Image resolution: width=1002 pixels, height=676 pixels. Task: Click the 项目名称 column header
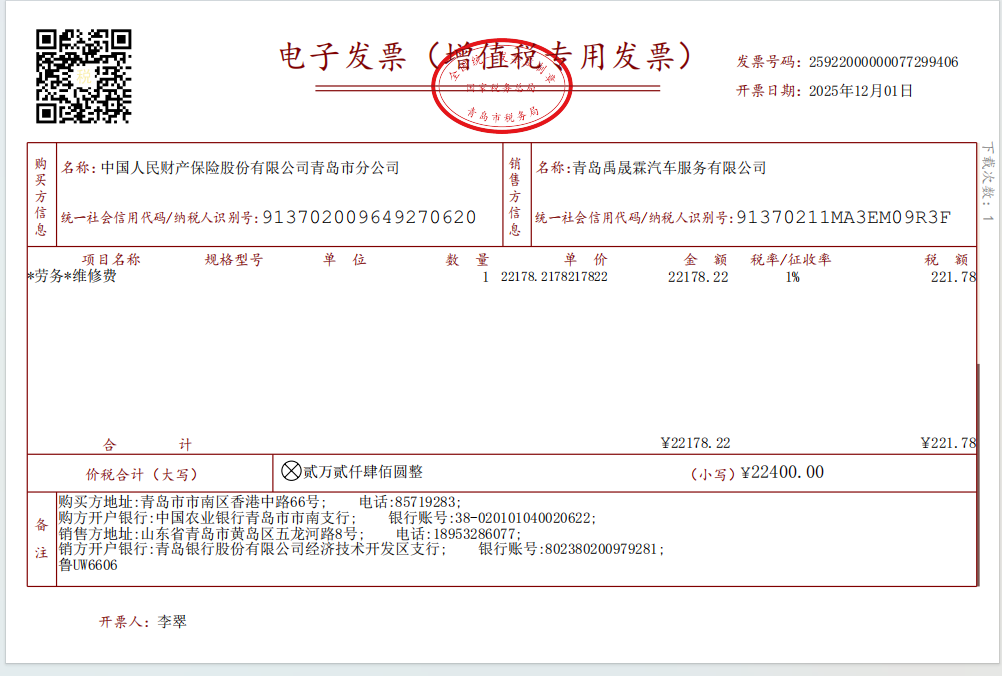coord(110,260)
